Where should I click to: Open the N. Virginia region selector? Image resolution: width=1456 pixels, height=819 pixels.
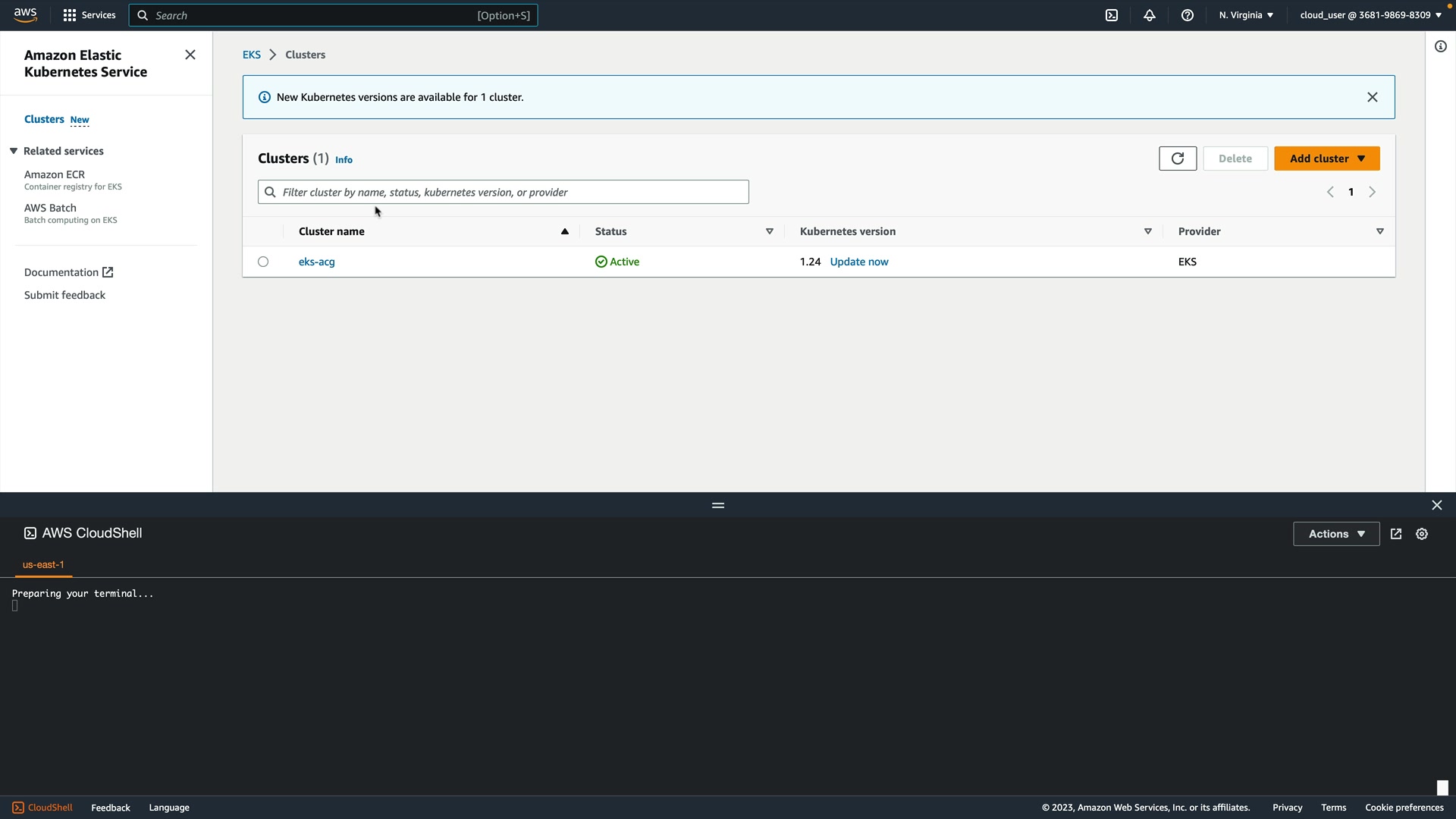coord(1246,15)
